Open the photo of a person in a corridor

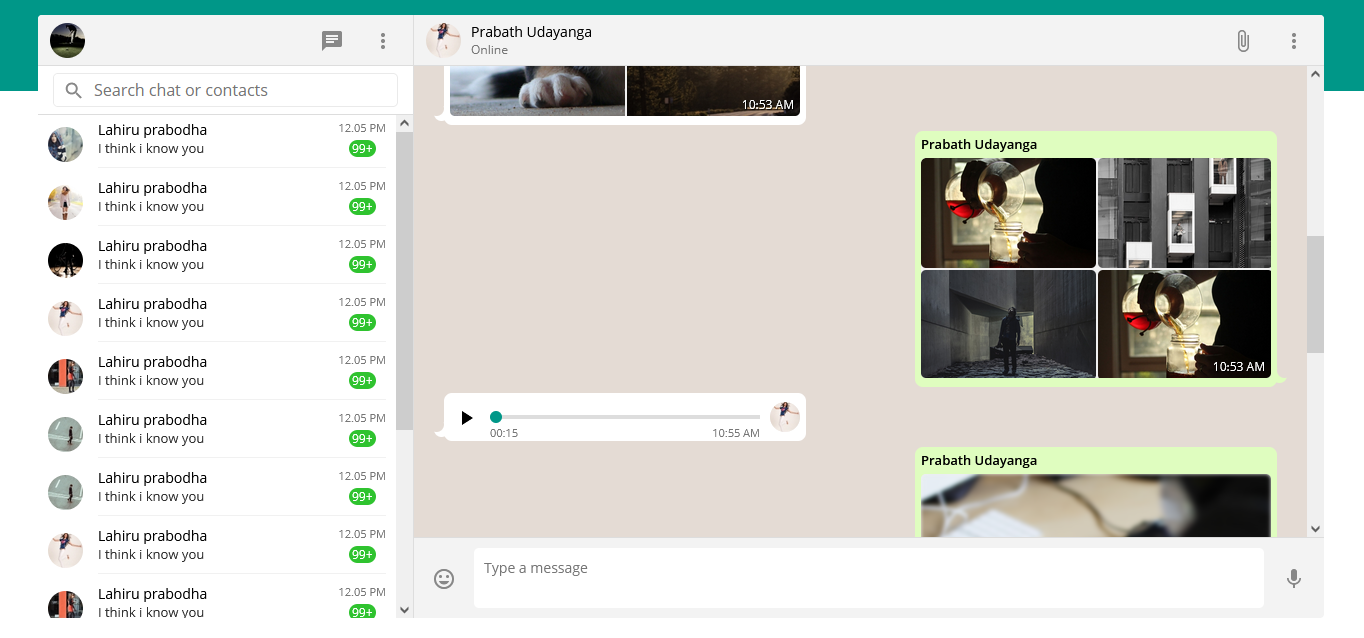(1008, 324)
